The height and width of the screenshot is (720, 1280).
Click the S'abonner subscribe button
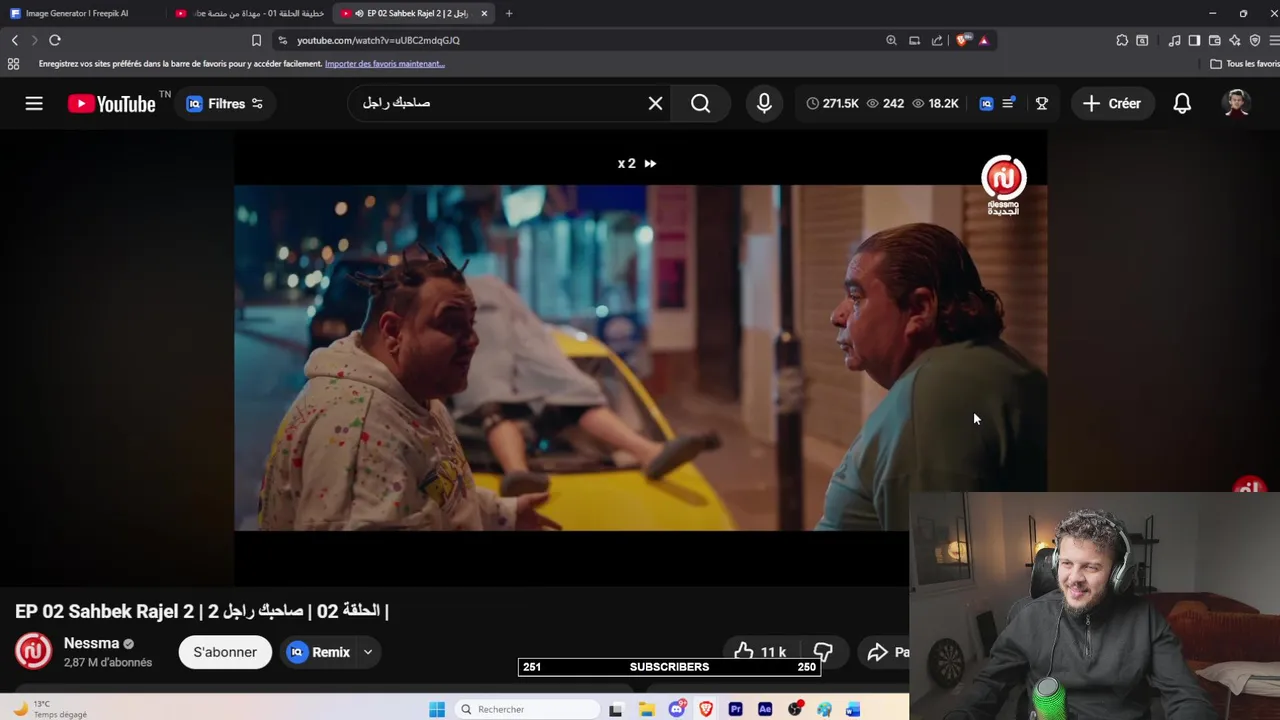click(x=225, y=652)
